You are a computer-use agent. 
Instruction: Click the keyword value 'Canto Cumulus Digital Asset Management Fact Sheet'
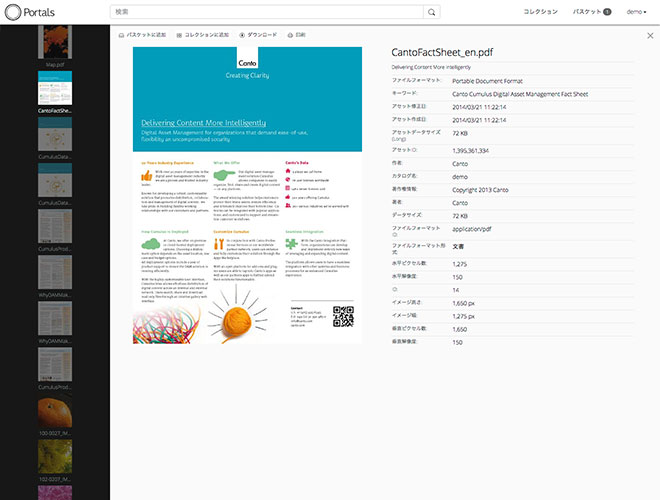(520, 94)
